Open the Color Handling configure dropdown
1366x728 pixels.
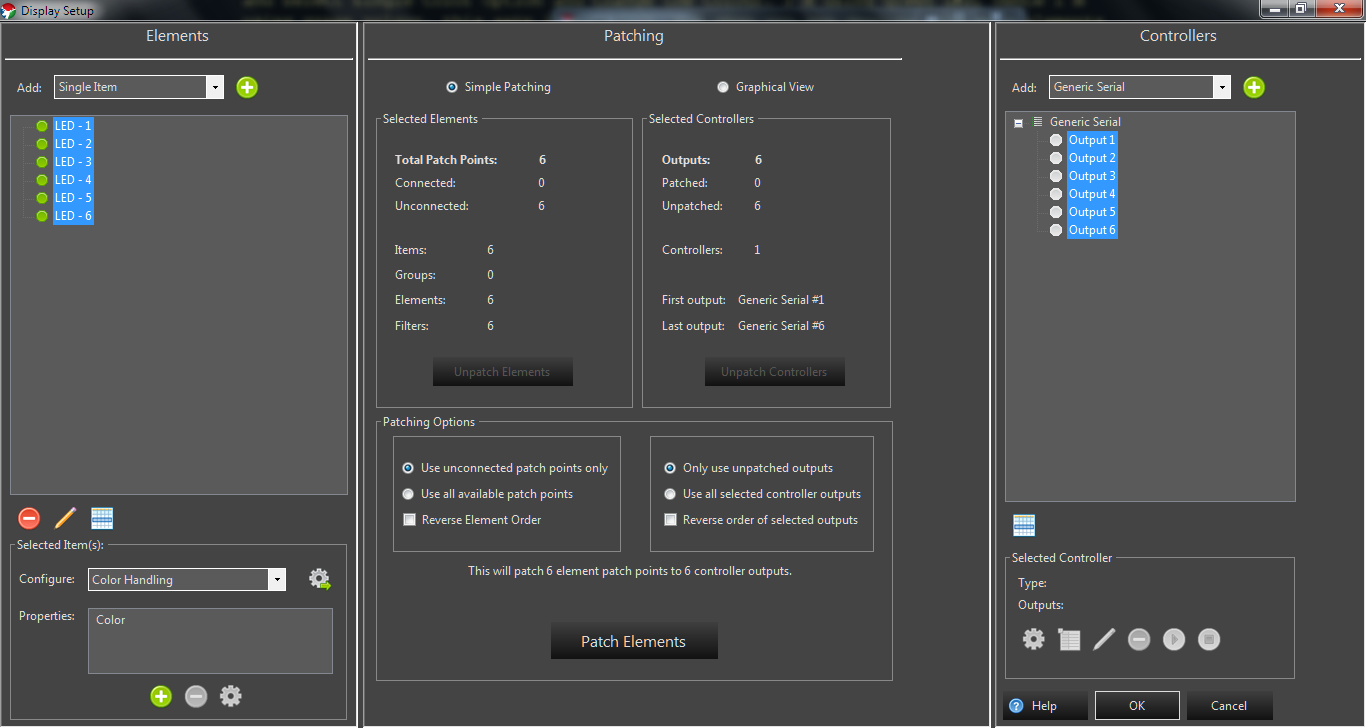click(x=276, y=579)
